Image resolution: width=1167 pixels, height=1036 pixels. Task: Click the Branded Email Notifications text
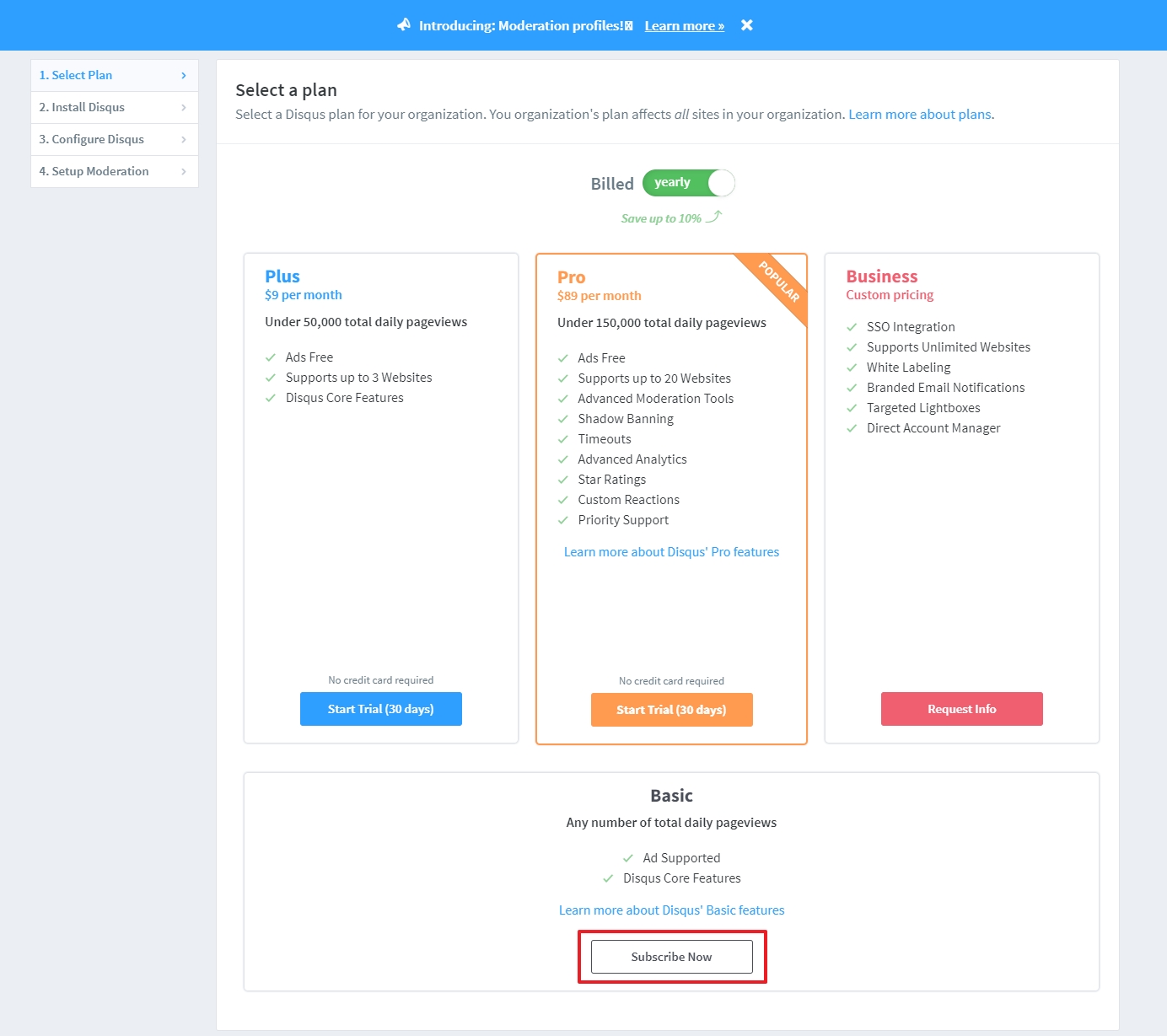(x=946, y=388)
